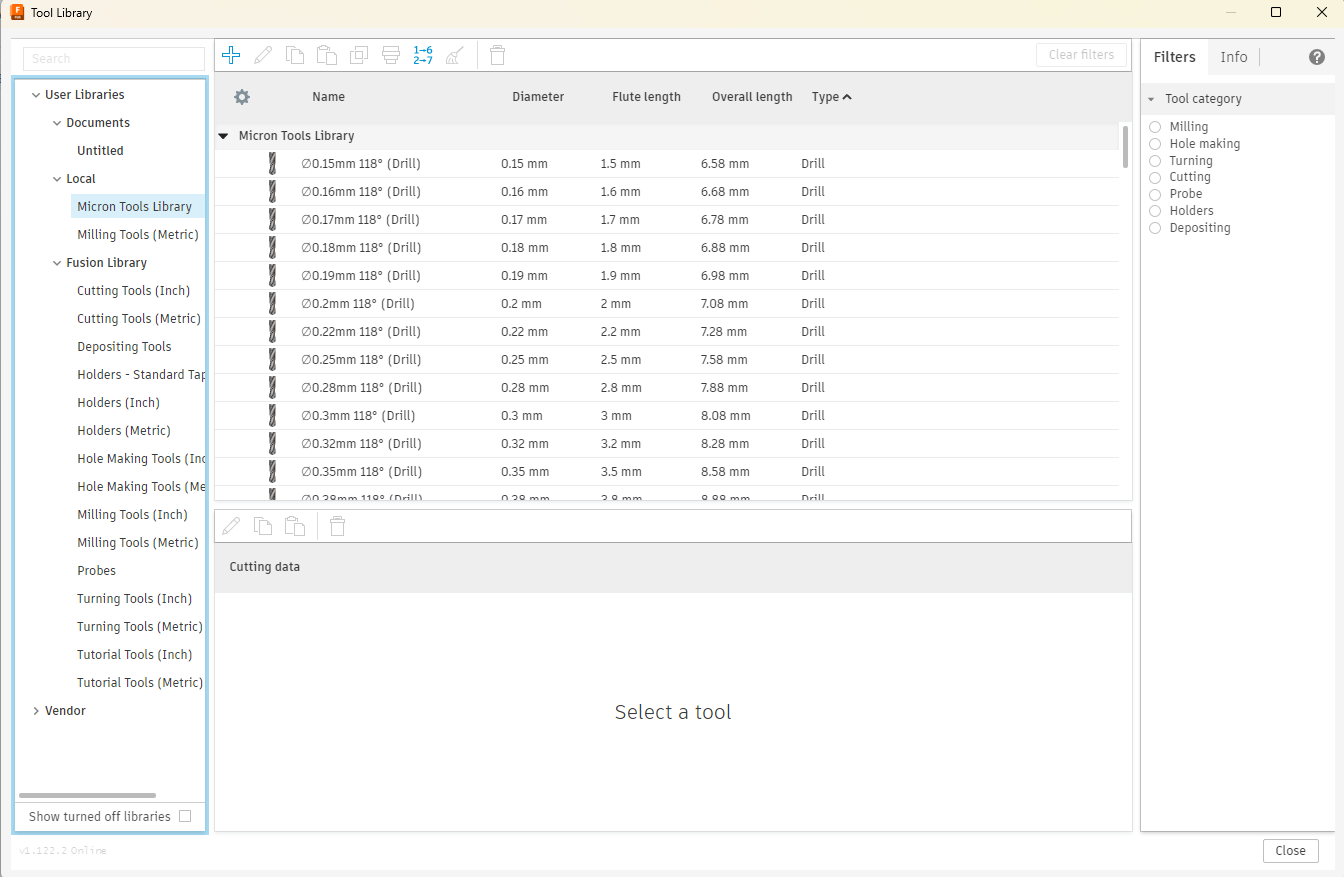
Task: Collapse the Fusion Library tree node
Action: coord(57,263)
